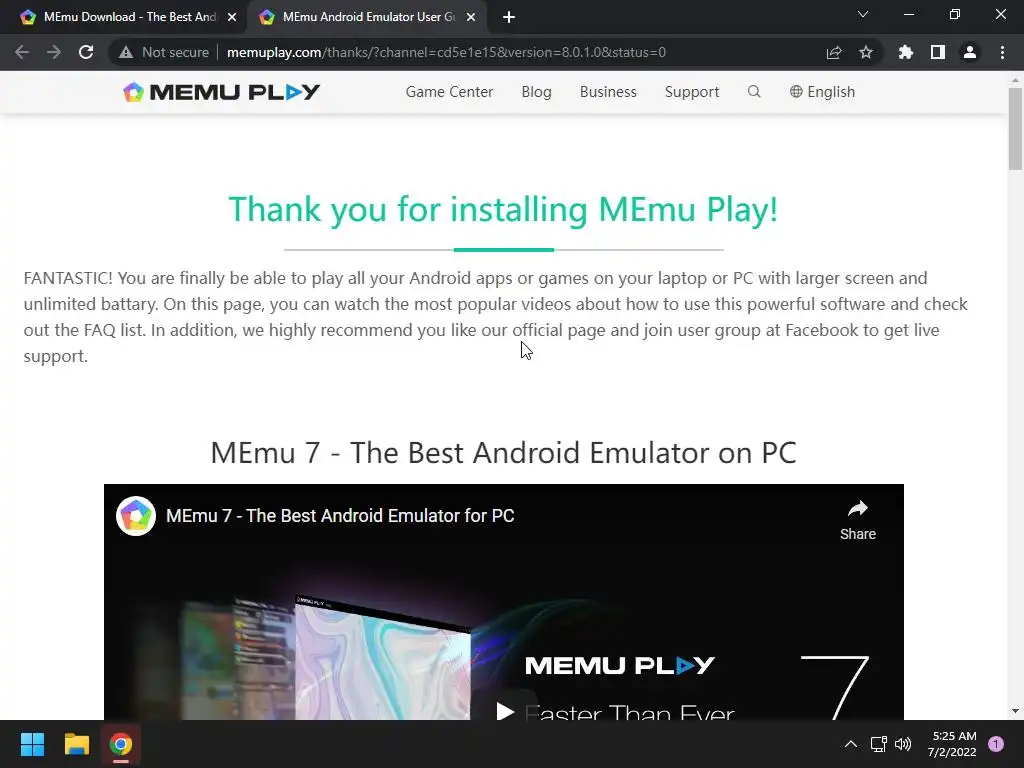The image size is (1024, 768).
Task: Click the YouTube video Share button
Action: pyautogui.click(x=857, y=520)
